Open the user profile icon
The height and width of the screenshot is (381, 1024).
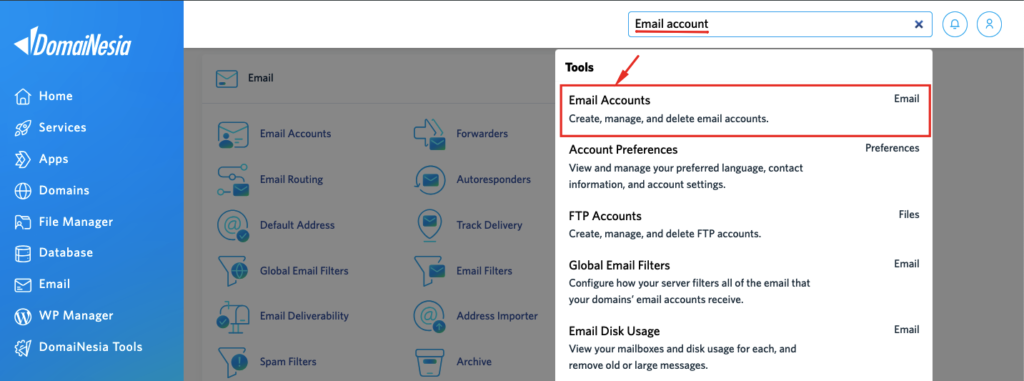[x=989, y=24]
